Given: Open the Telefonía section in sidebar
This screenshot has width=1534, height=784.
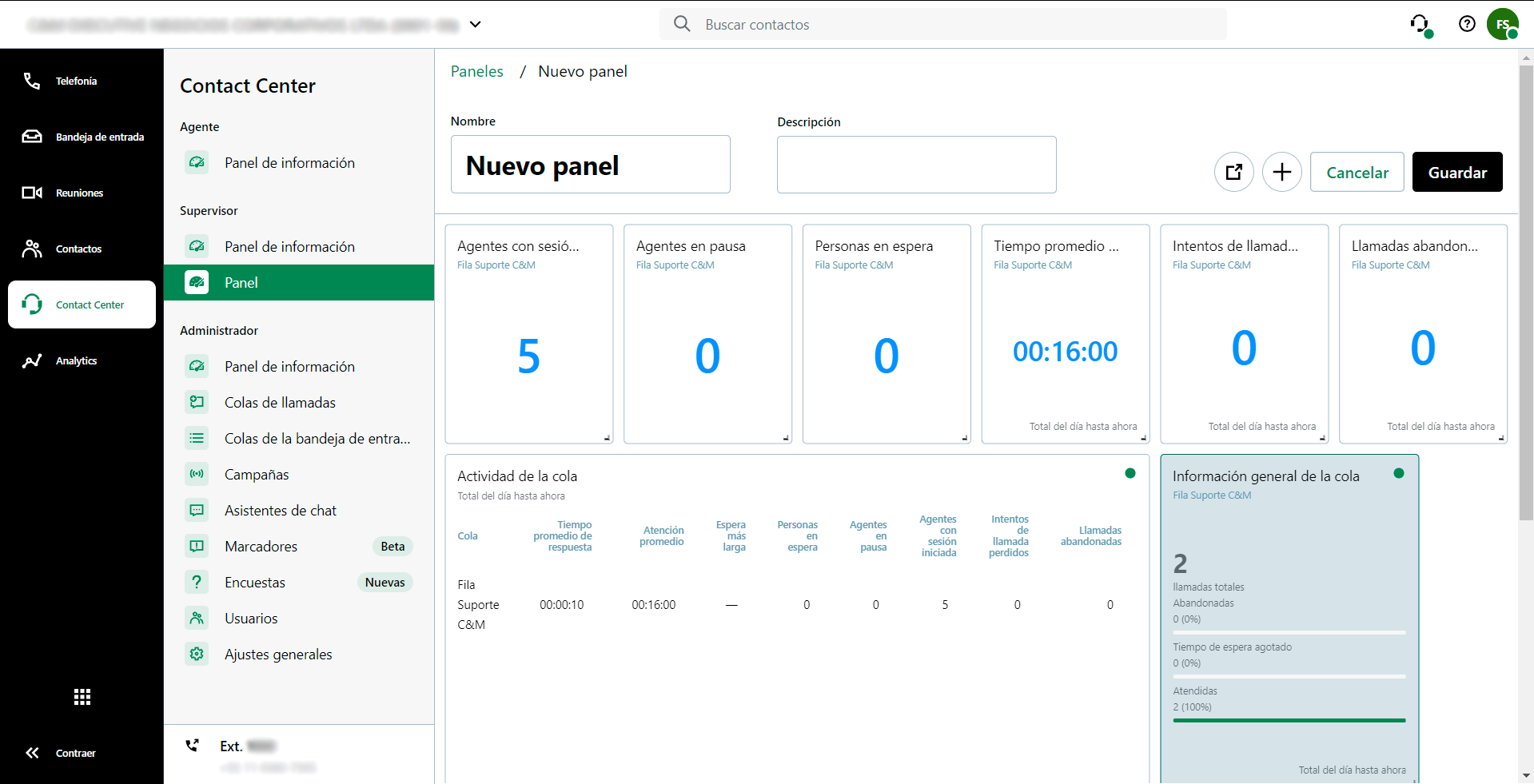Looking at the screenshot, I should click(x=77, y=81).
